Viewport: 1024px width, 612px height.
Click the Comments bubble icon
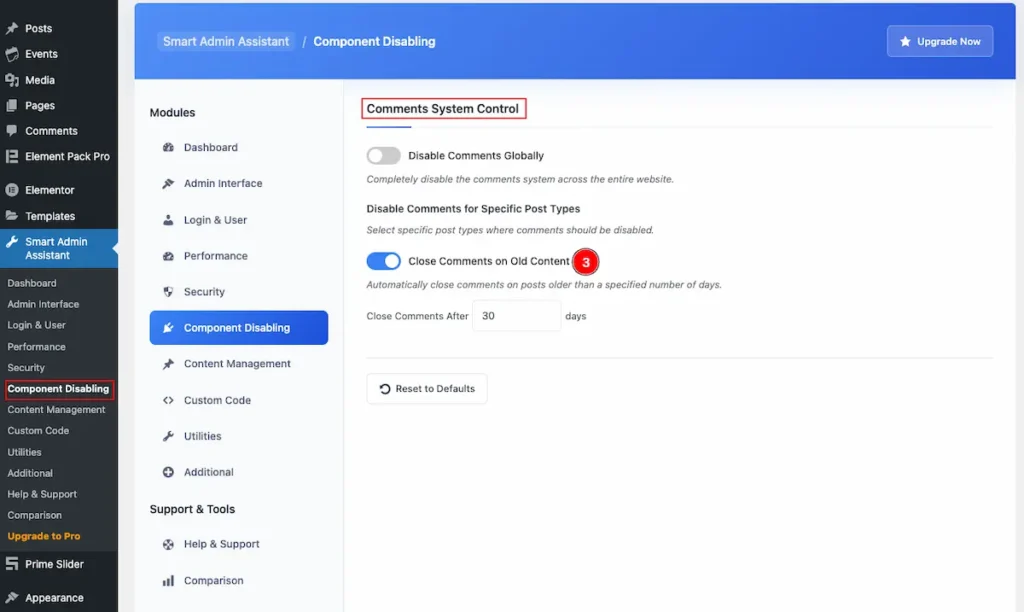click(12, 131)
